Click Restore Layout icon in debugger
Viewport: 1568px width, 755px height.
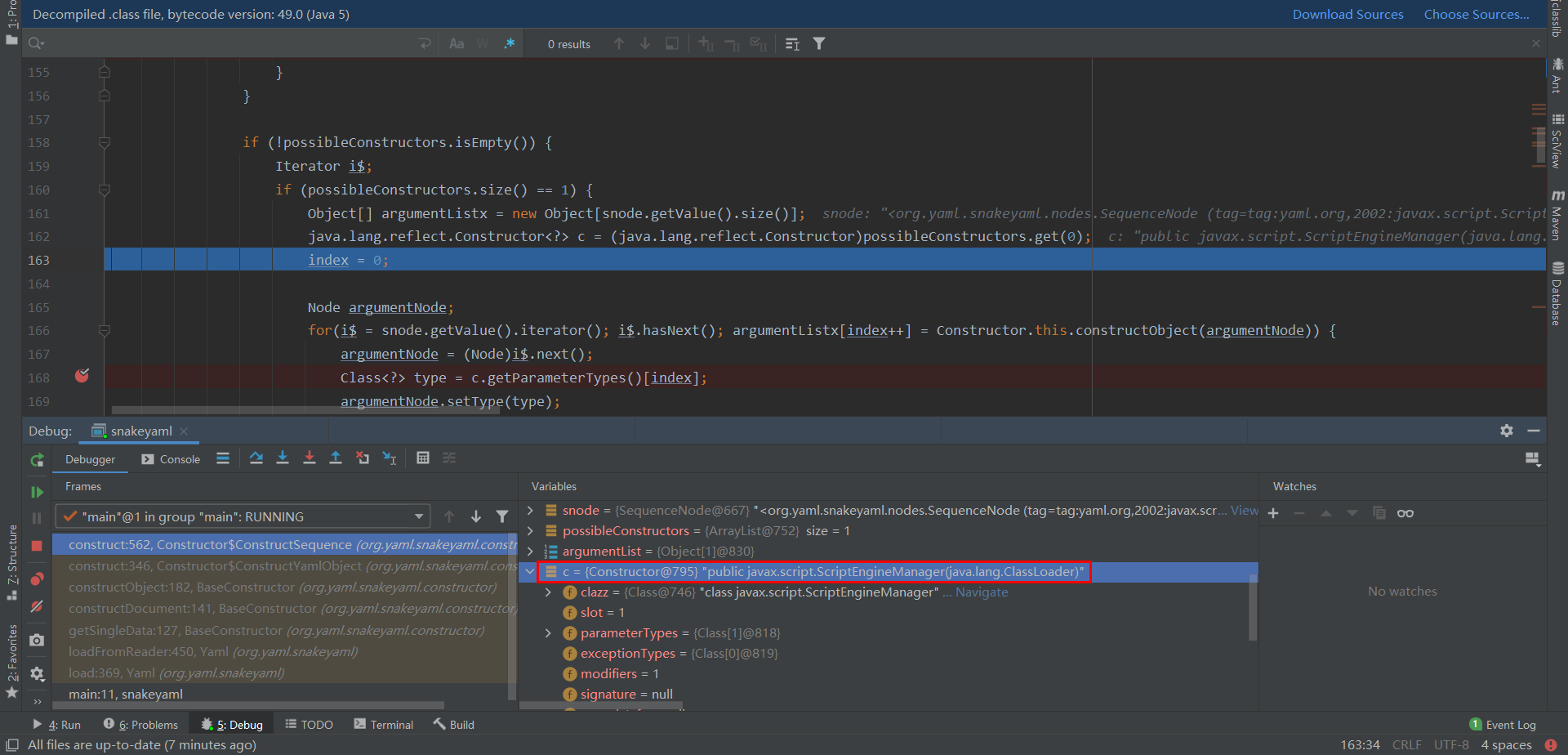point(1533,459)
